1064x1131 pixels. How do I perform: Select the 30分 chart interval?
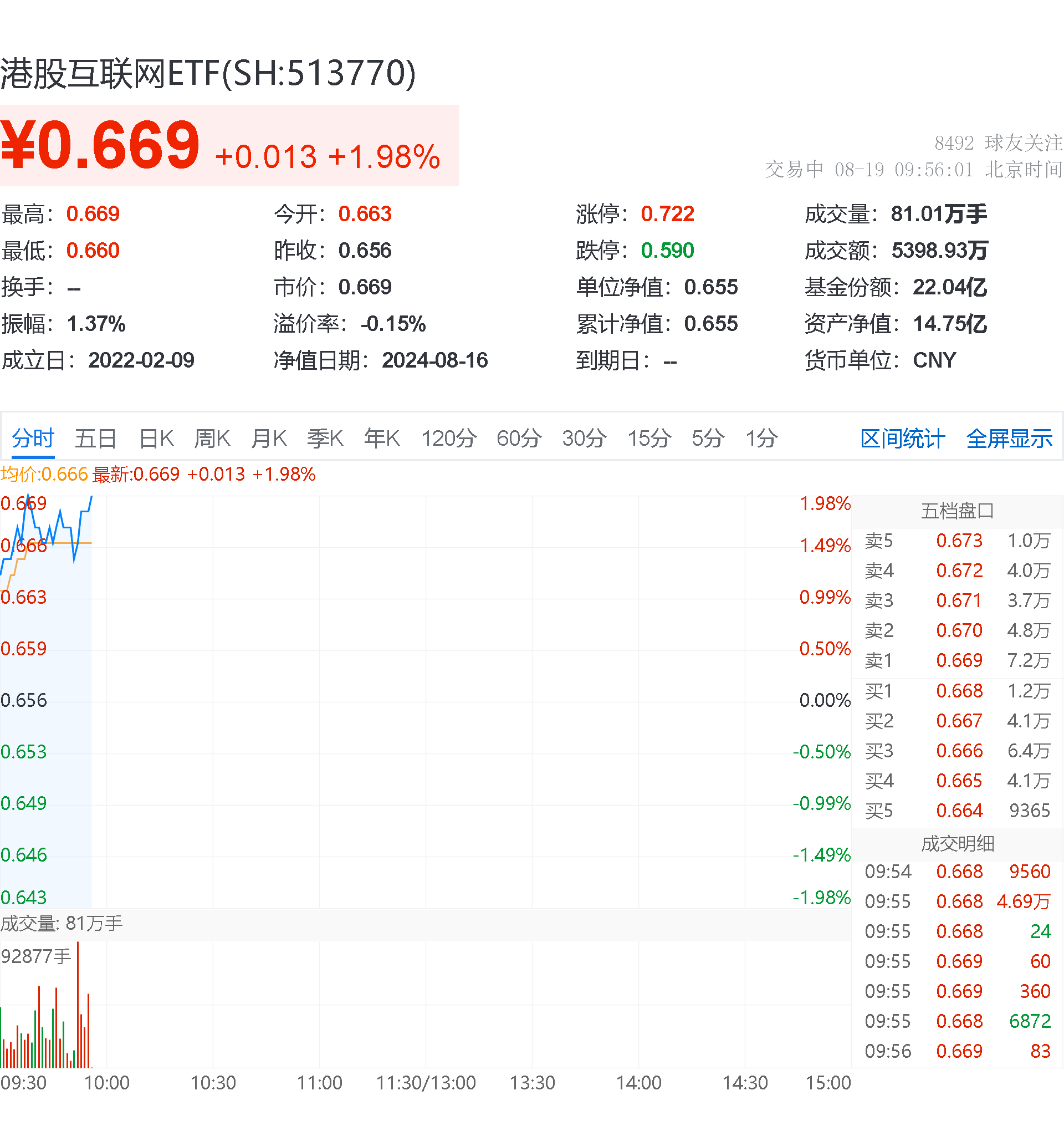pyautogui.click(x=585, y=438)
